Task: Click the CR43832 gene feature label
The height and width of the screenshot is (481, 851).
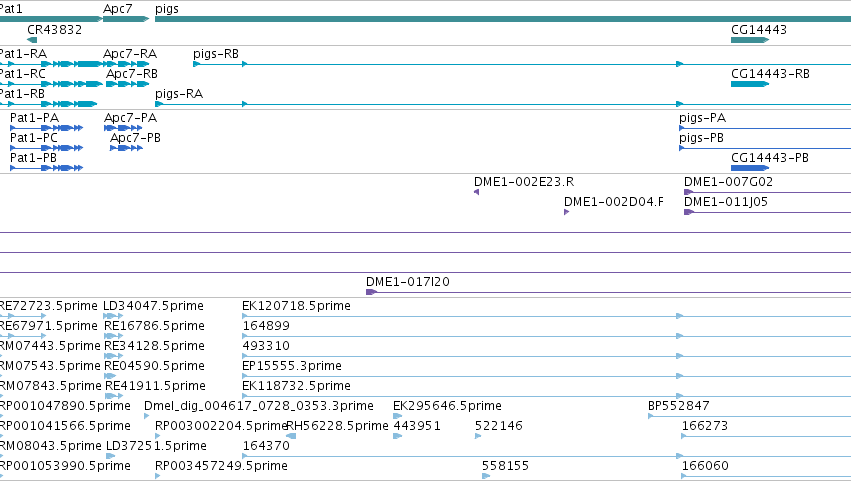Action: 55,30
